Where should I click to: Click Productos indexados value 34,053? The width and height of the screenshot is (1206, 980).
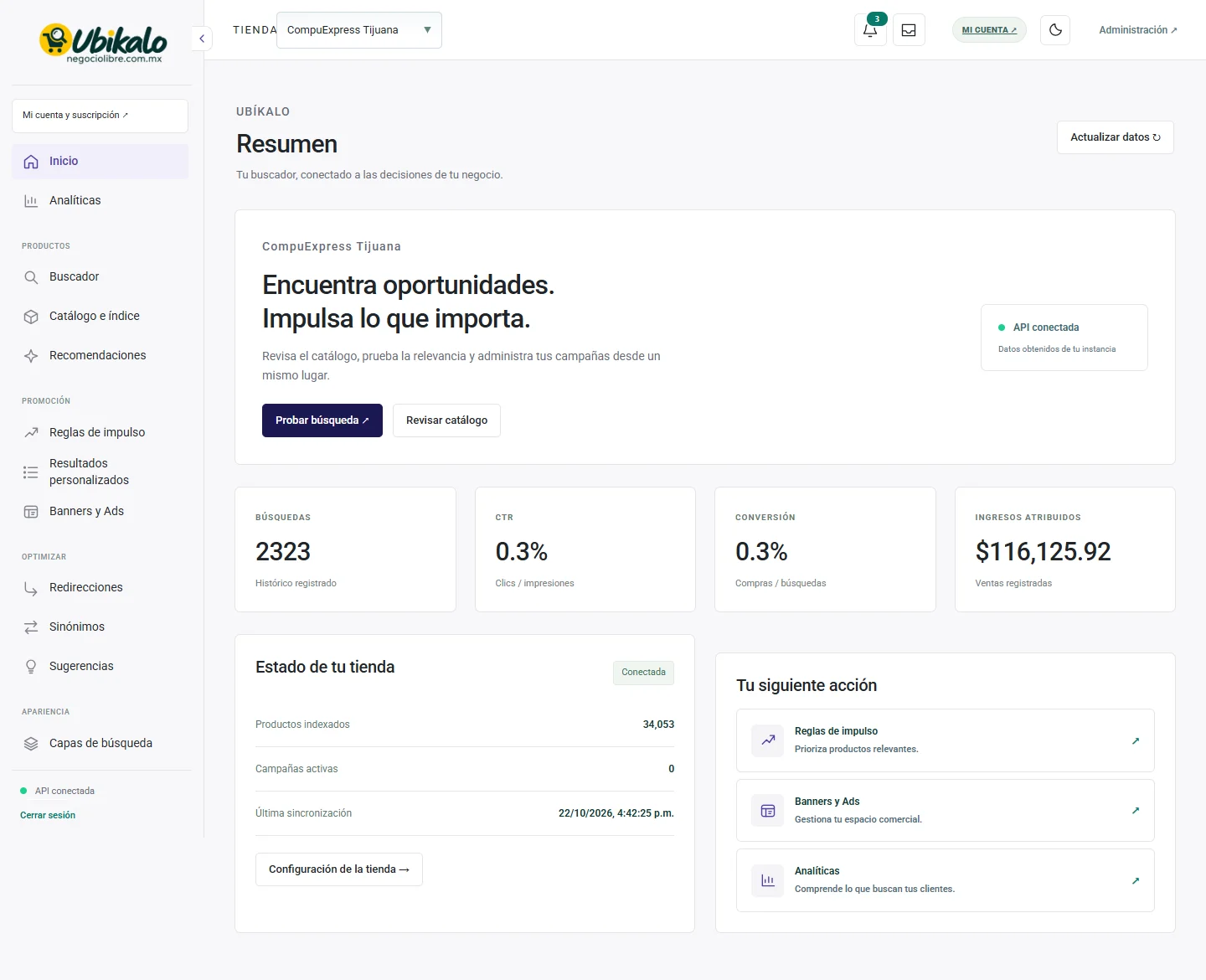click(x=658, y=725)
